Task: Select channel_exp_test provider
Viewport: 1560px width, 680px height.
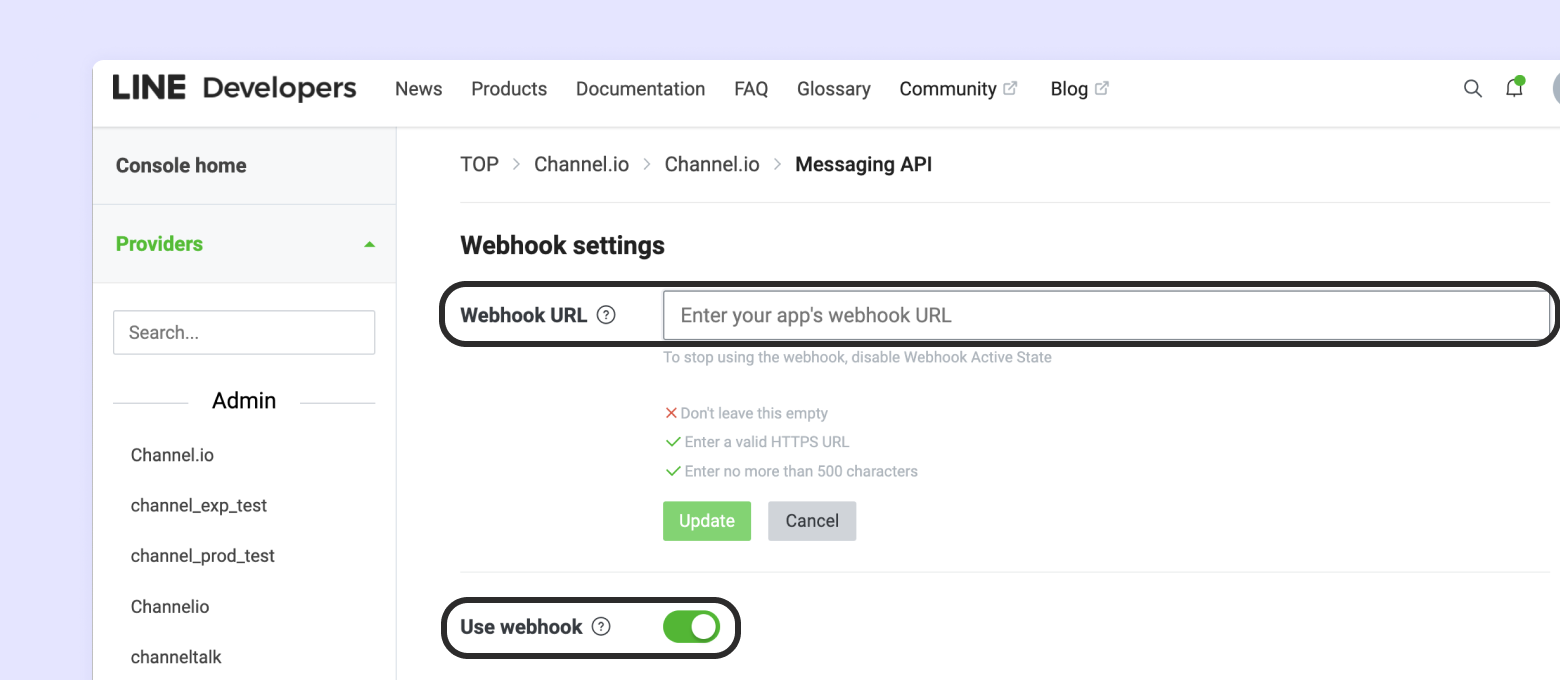Action: 199,505
